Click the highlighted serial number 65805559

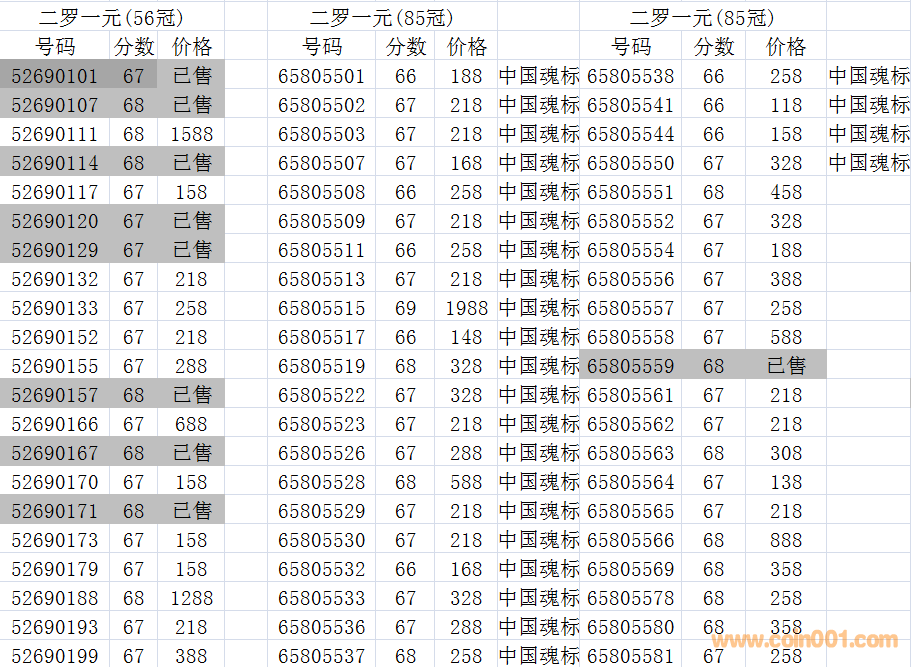630,366
